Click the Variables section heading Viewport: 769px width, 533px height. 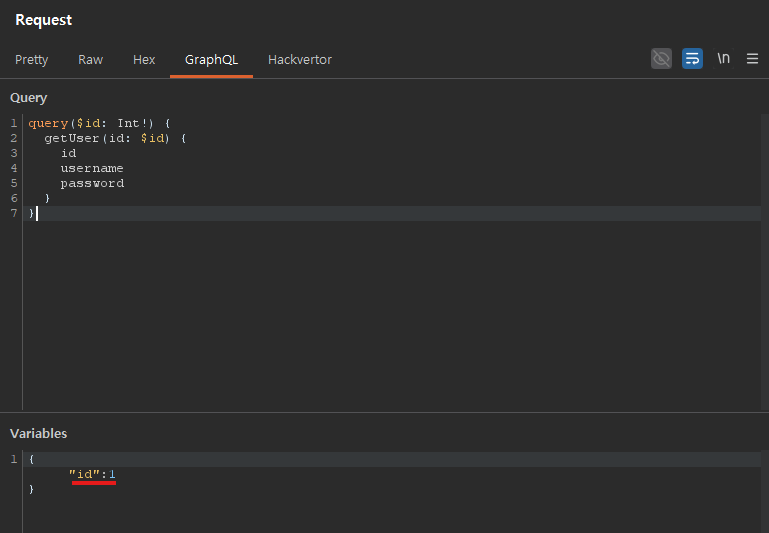pos(38,433)
